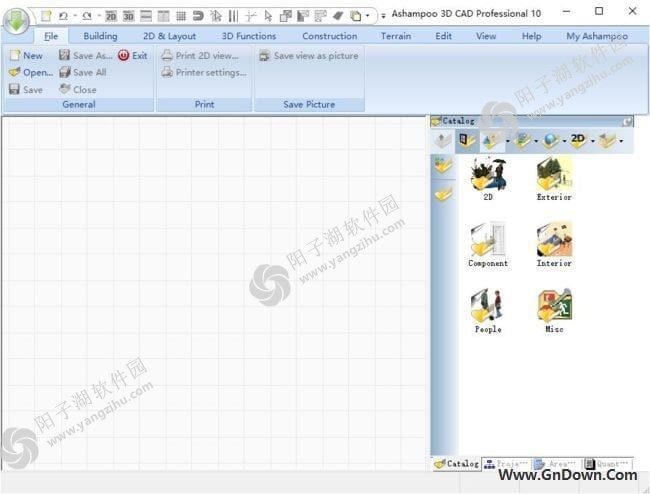Click the magnet-shaped snap icon in toolbar
Viewport: 650px width, 494px height.
click(198, 16)
